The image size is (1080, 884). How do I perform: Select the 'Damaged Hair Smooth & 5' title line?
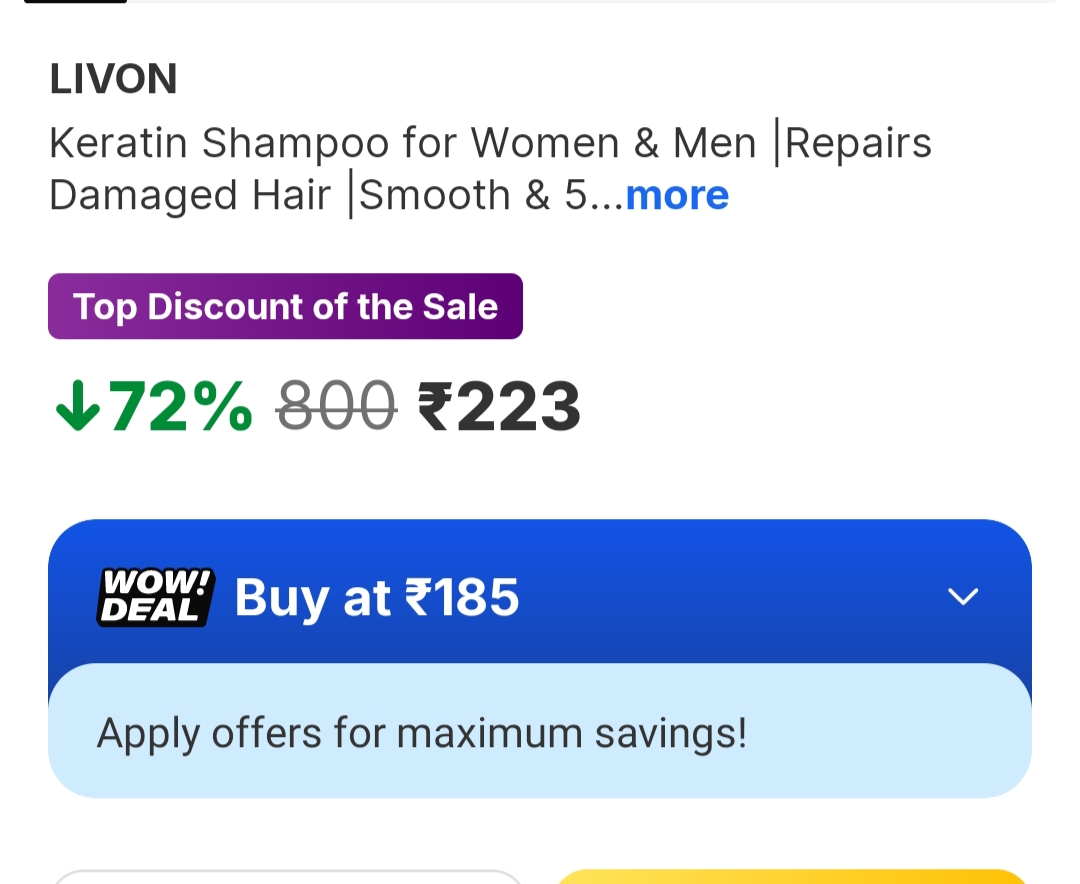[x=336, y=196]
